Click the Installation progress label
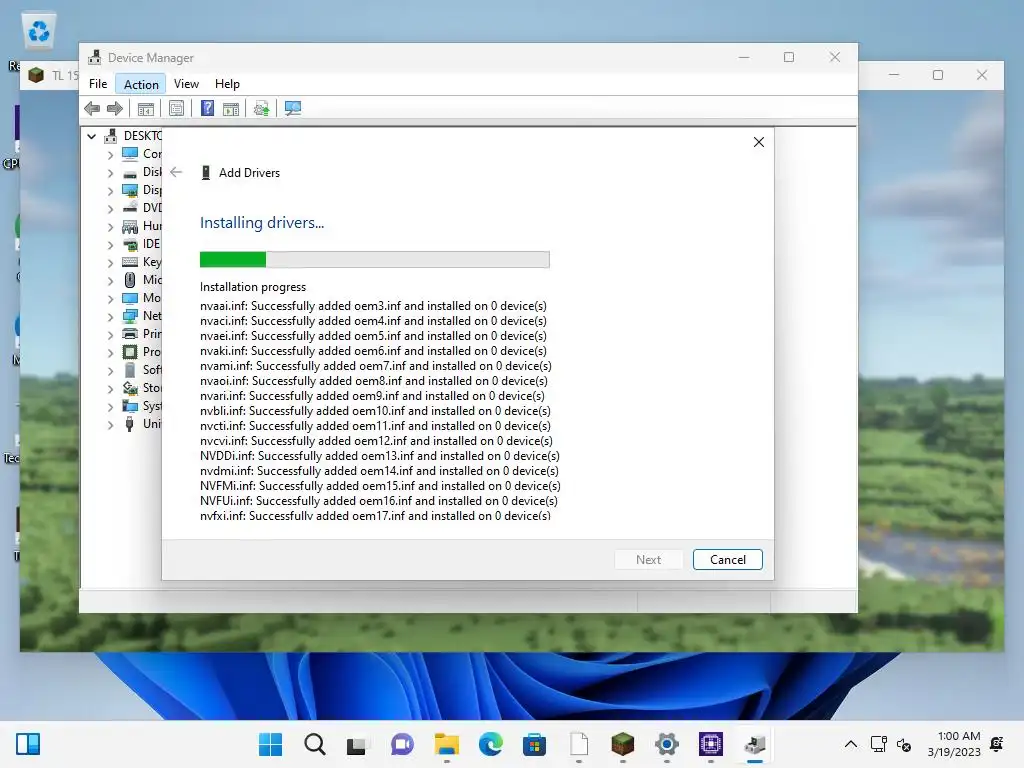 [253, 287]
